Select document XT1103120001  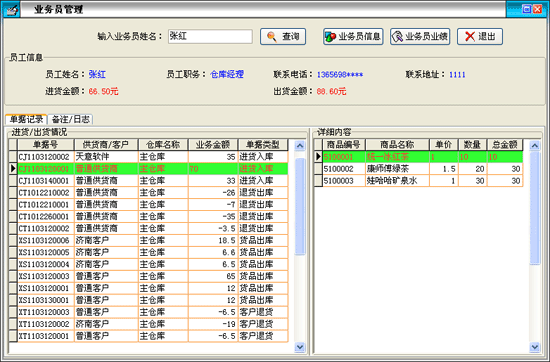click(x=153, y=336)
